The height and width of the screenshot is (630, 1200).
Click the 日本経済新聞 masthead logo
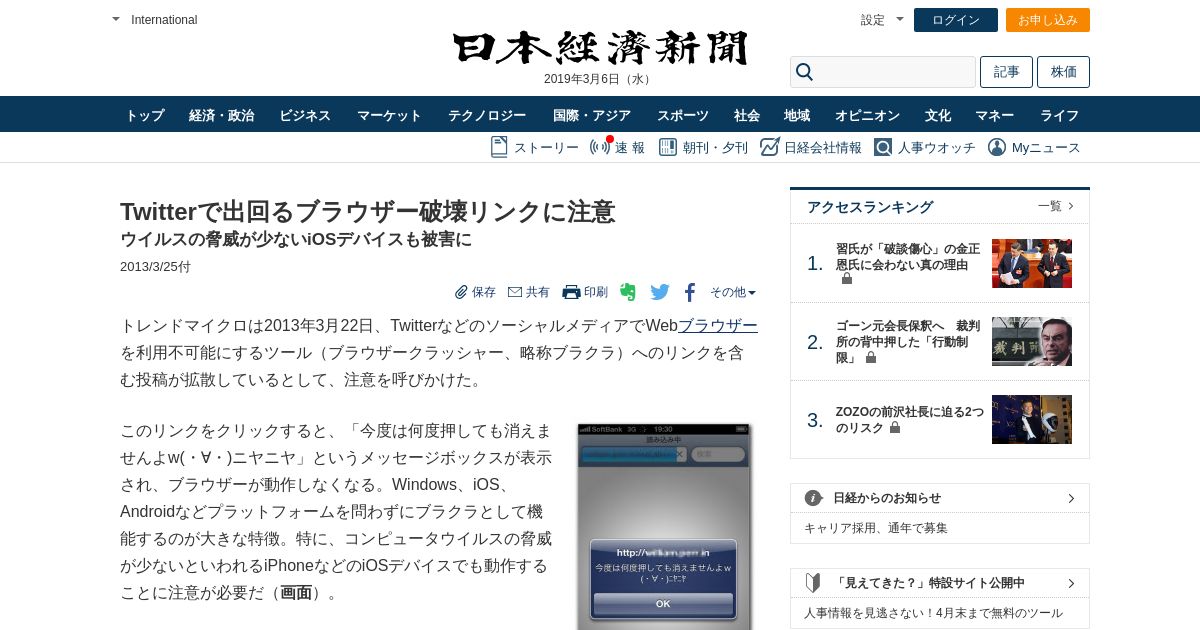tap(600, 48)
